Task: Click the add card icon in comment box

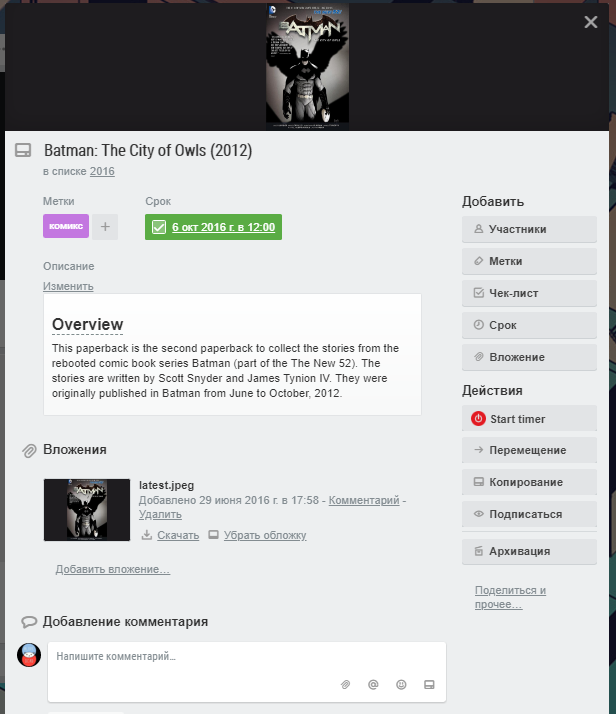Action: pyautogui.click(x=429, y=684)
